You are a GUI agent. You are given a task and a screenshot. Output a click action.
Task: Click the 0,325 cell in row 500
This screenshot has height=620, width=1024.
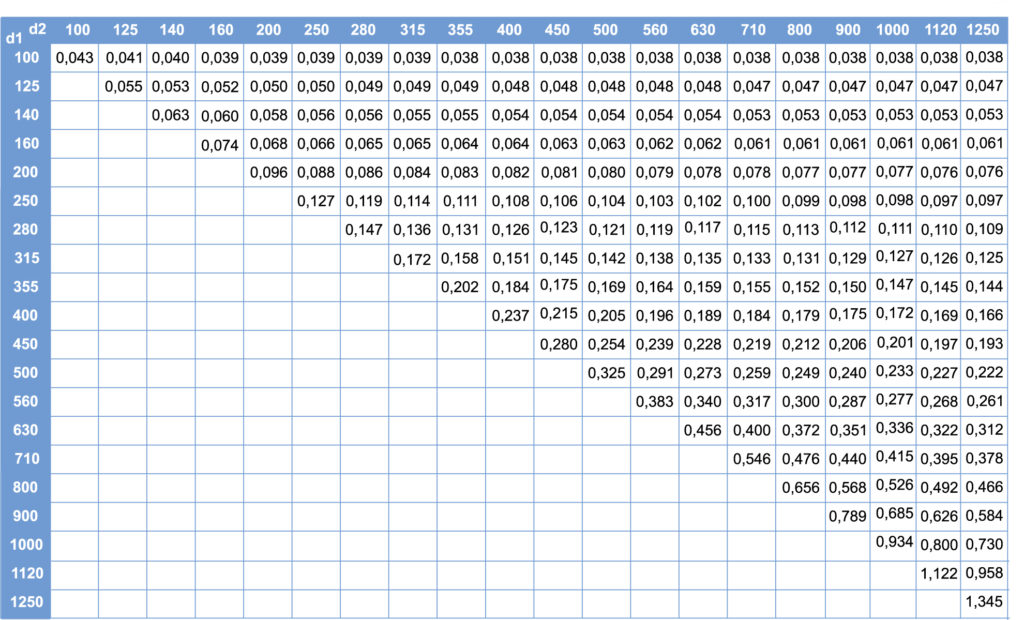[606, 373]
